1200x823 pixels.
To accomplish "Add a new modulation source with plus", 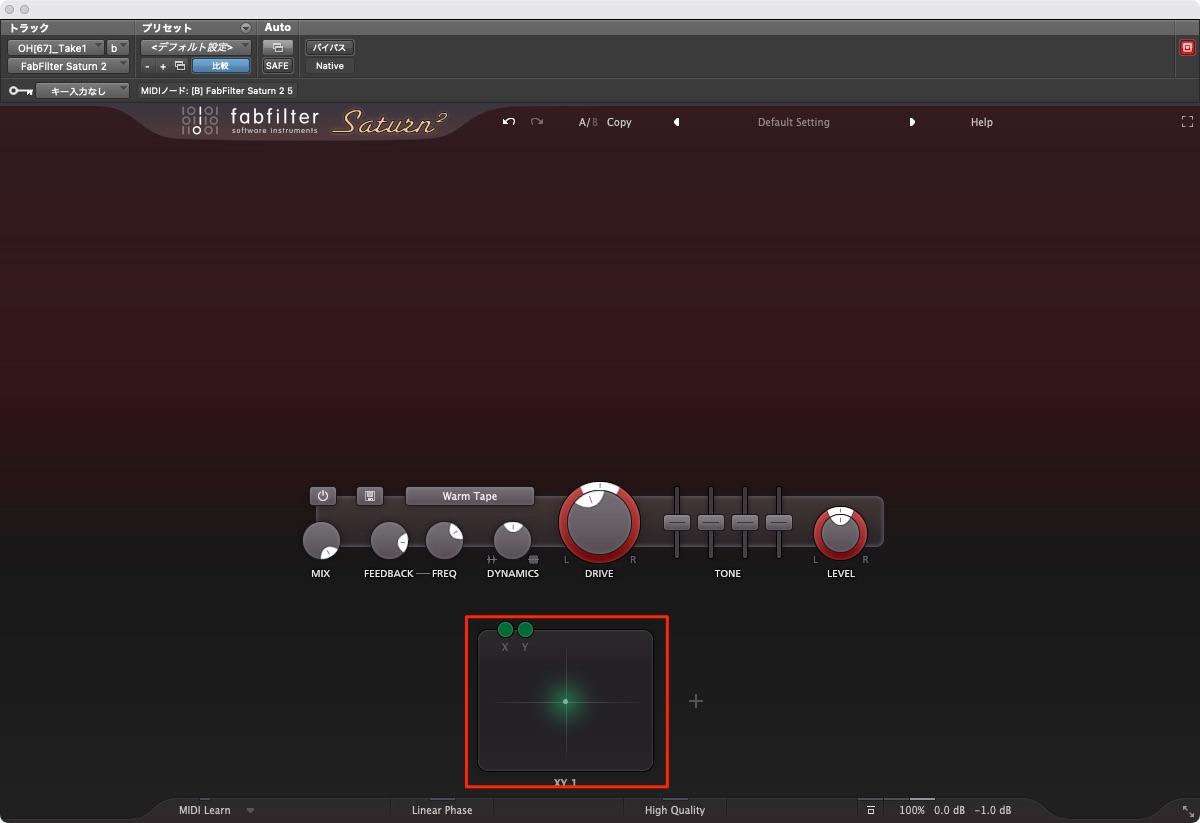I will pos(696,701).
